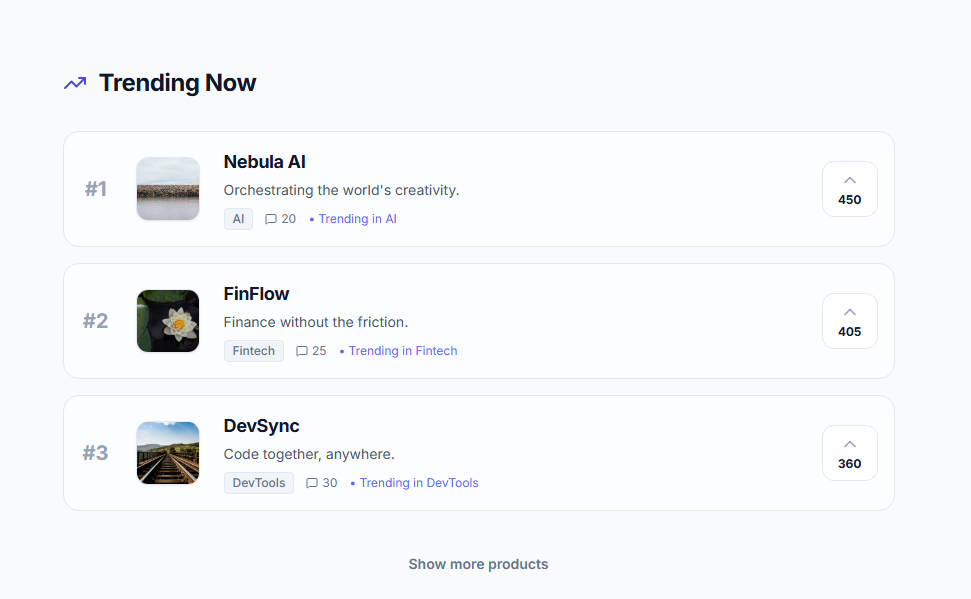
Task: Open DevSync comments icon showing 30
Action: (312, 483)
